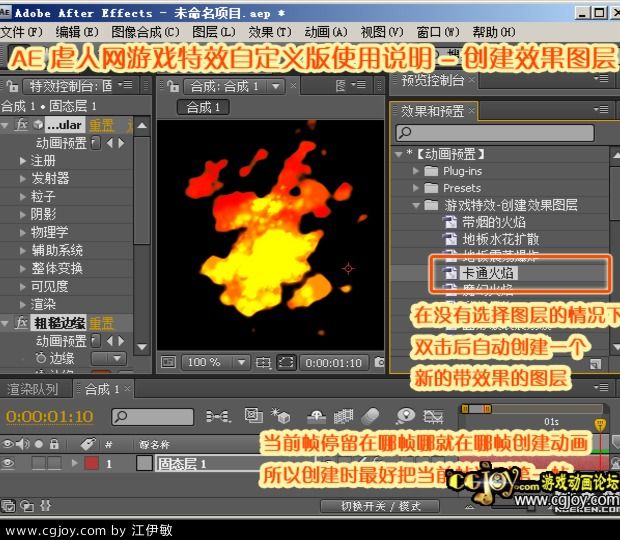Open the 窗口(W) menu
620x540 pixels.
438,32
